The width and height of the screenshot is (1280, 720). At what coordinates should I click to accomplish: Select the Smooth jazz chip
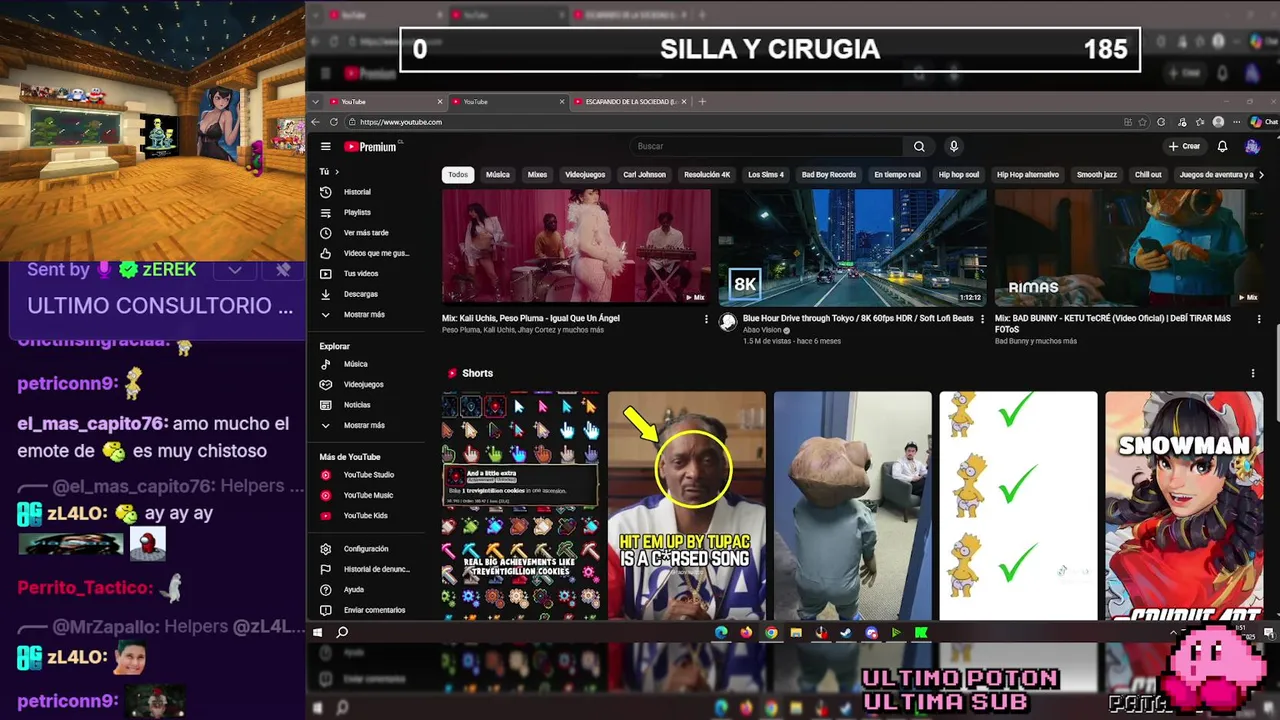[x=1096, y=175]
